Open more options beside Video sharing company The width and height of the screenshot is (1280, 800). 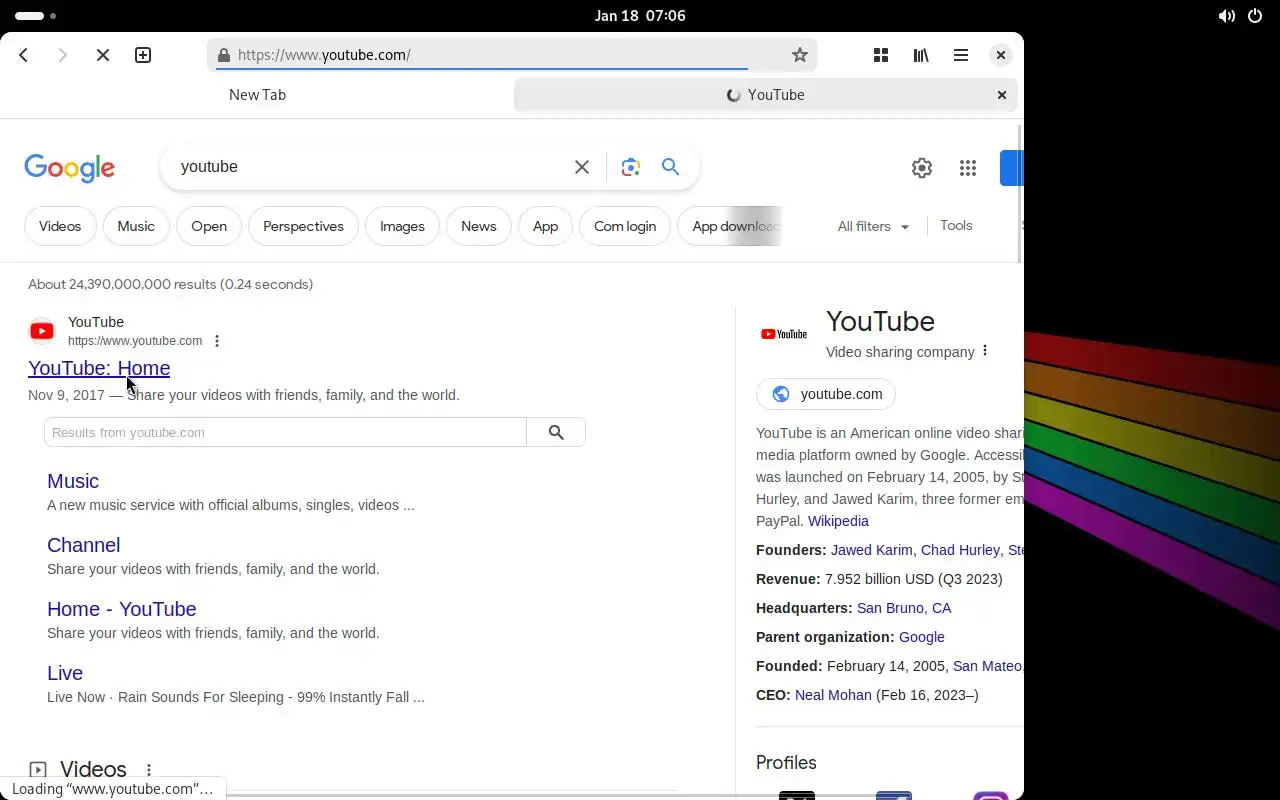click(x=985, y=351)
